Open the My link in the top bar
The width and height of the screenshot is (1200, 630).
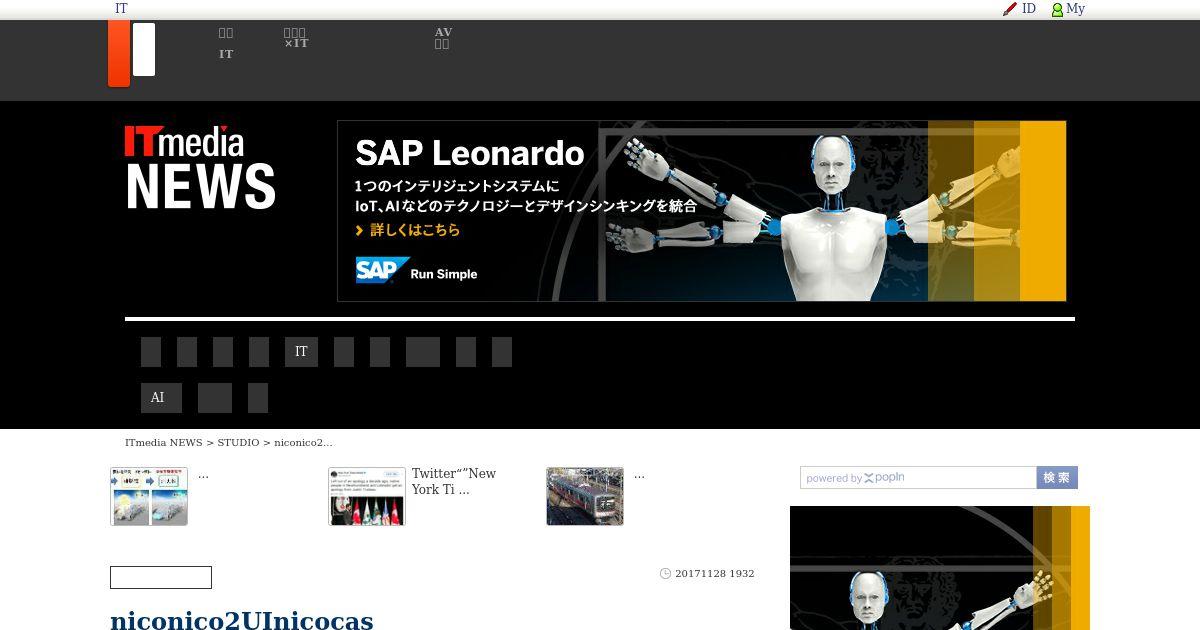(x=1076, y=9)
